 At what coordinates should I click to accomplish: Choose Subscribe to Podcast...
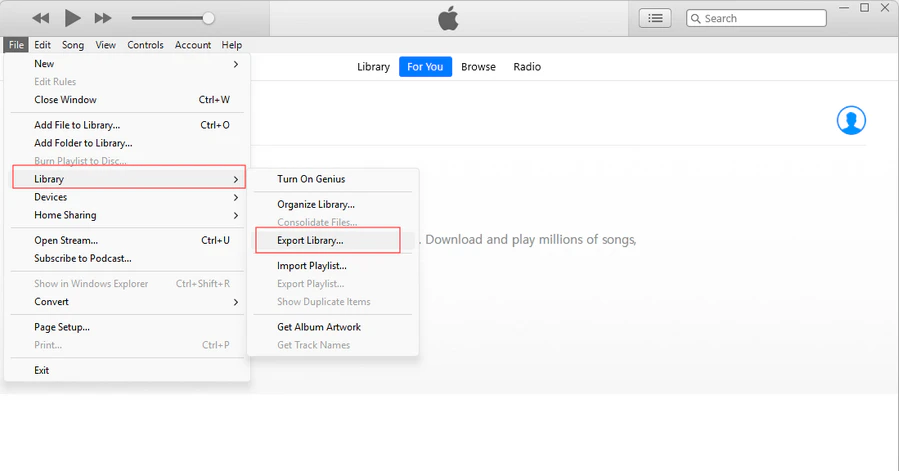pyautogui.click(x=127, y=258)
